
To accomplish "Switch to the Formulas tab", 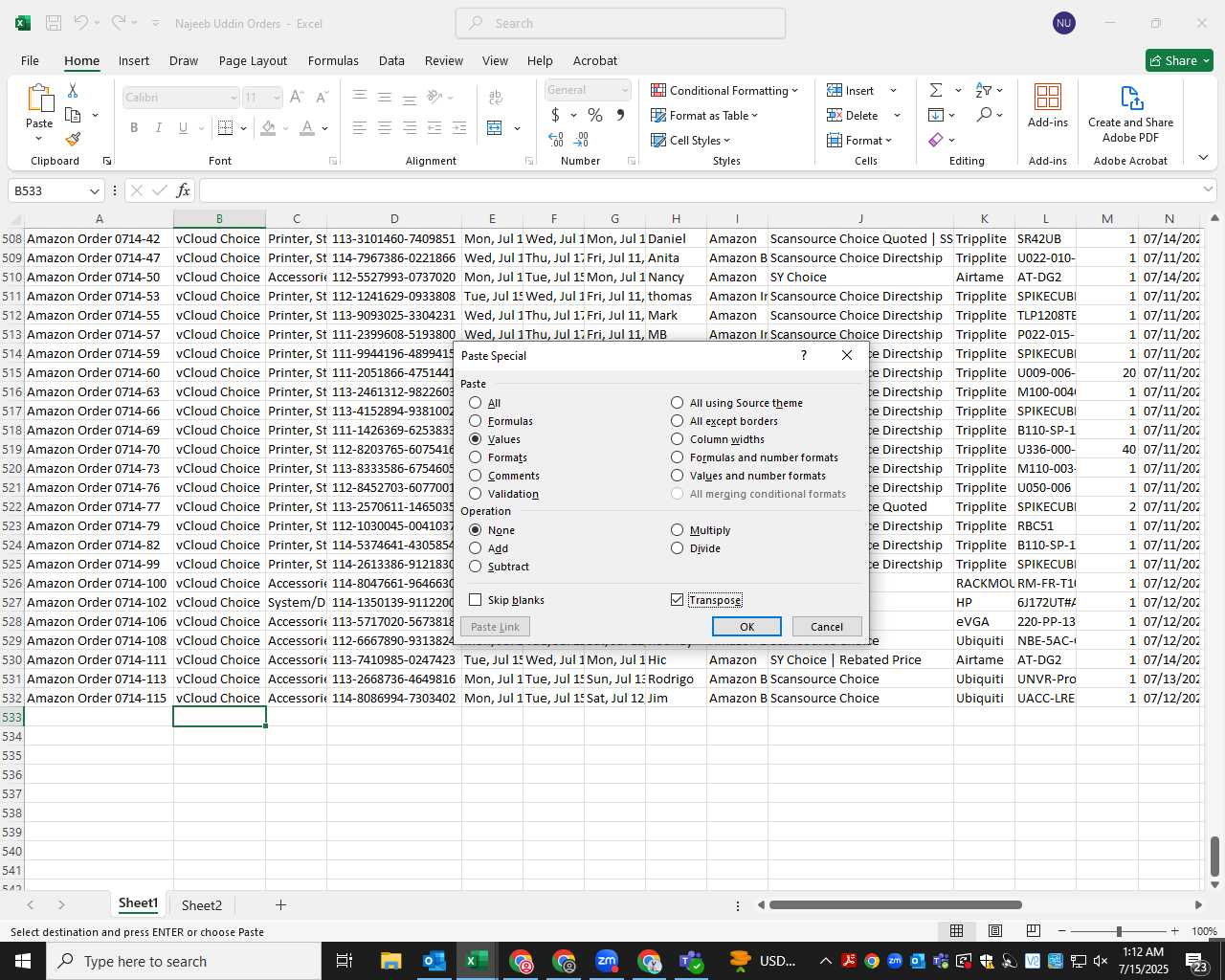I will (333, 60).
